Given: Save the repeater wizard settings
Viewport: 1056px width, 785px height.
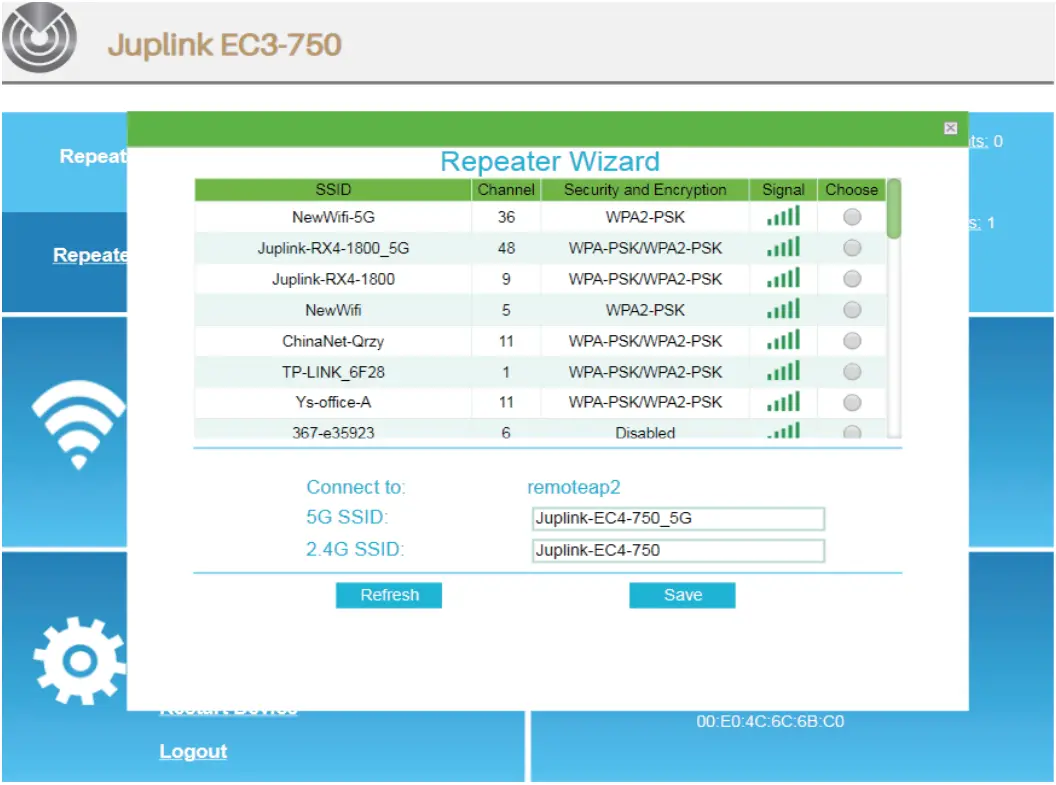Looking at the screenshot, I should point(682,595).
